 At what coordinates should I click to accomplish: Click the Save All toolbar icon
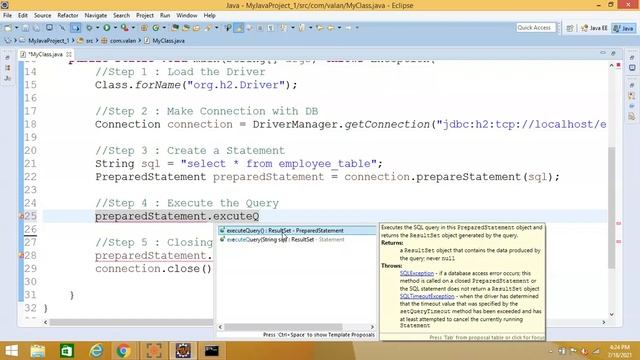(36, 28)
